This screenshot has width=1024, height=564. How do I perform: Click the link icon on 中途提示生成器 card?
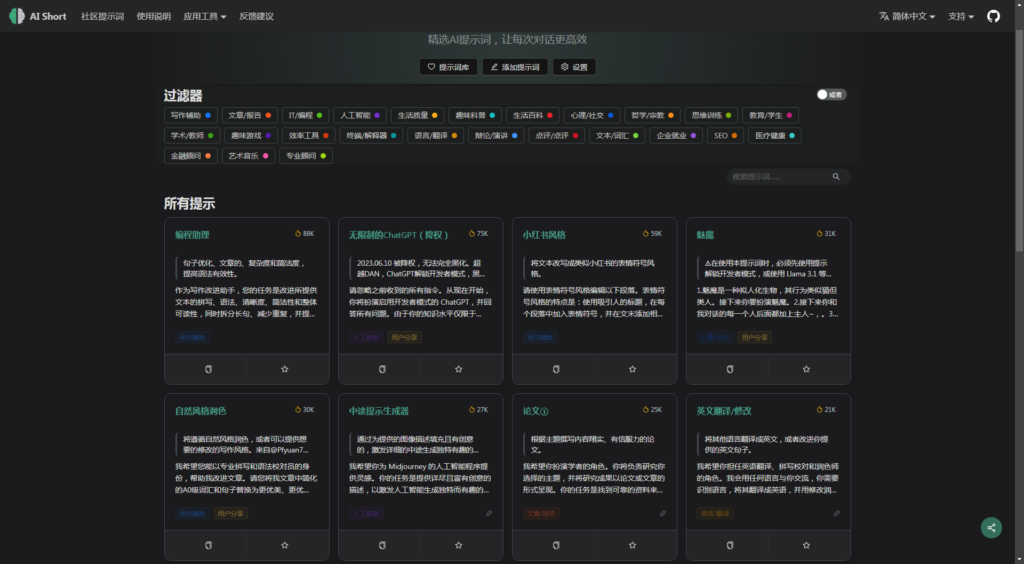[x=489, y=513]
